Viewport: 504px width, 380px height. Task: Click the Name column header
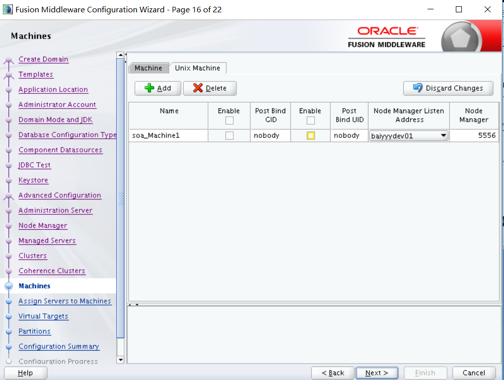click(x=169, y=116)
